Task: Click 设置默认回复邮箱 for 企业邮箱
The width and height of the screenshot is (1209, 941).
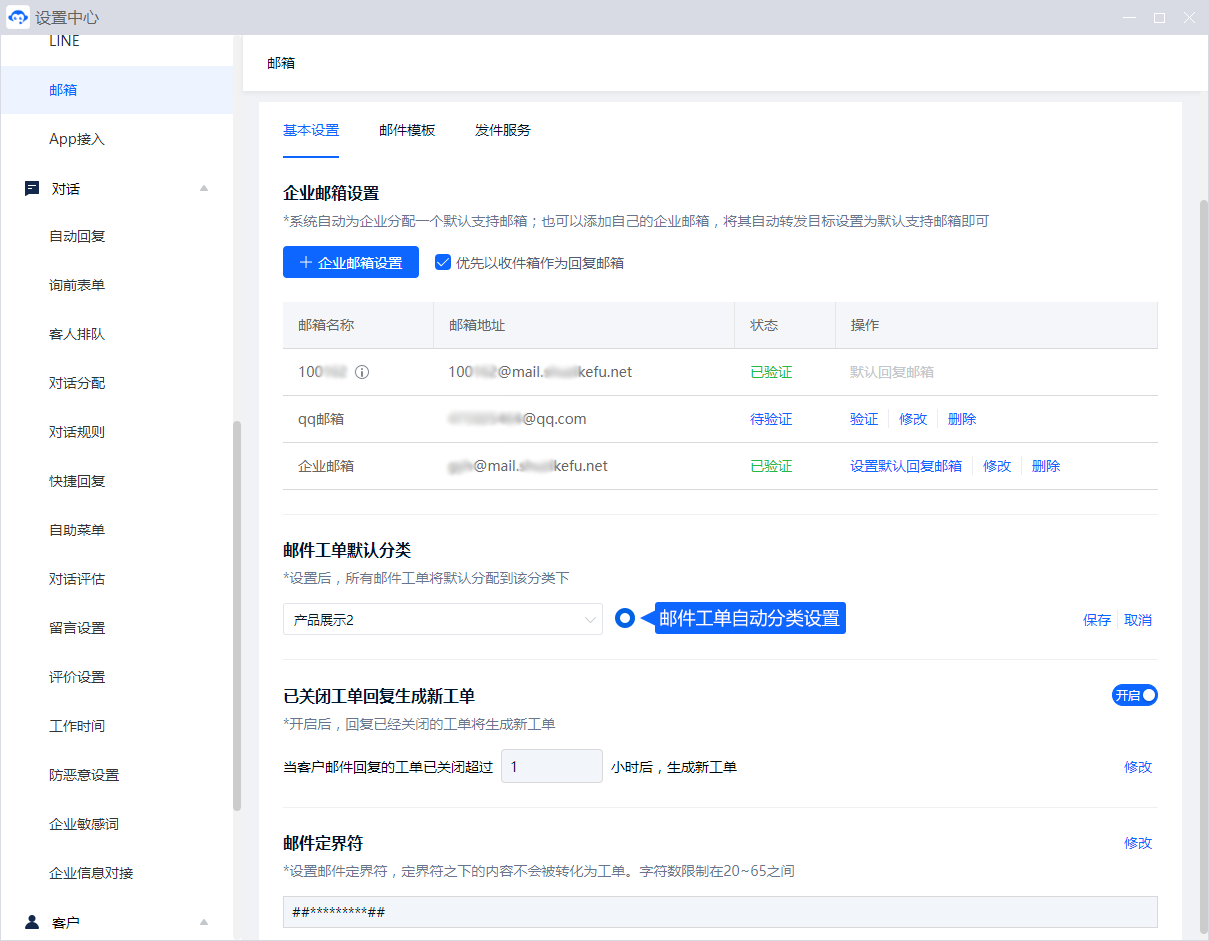Action: [906, 467]
